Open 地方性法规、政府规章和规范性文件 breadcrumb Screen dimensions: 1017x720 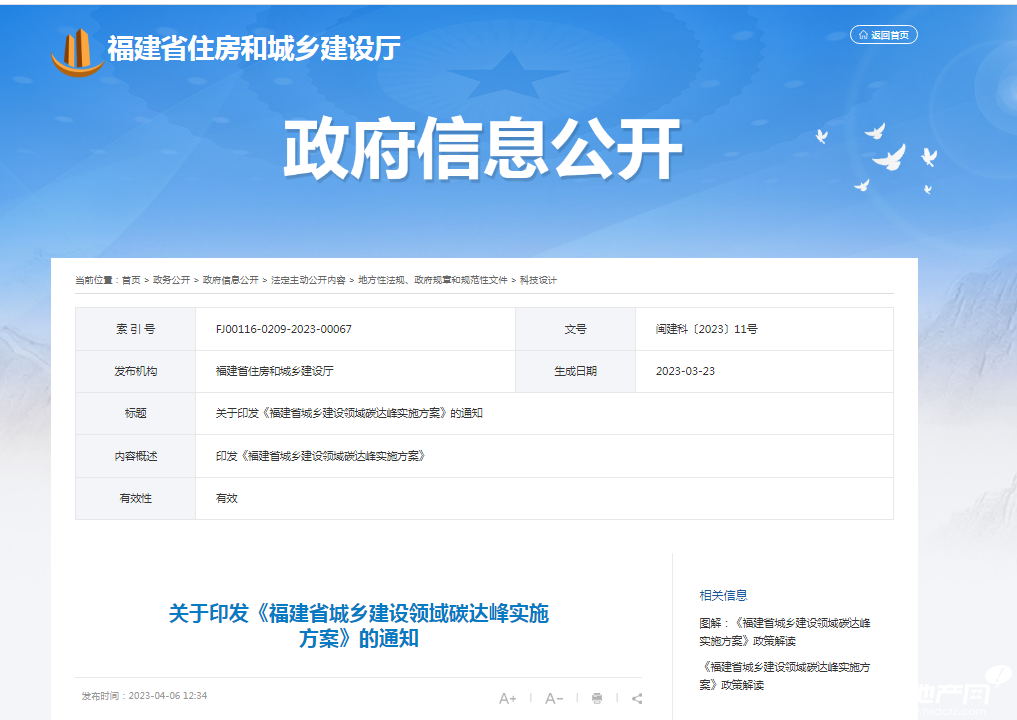tap(433, 280)
